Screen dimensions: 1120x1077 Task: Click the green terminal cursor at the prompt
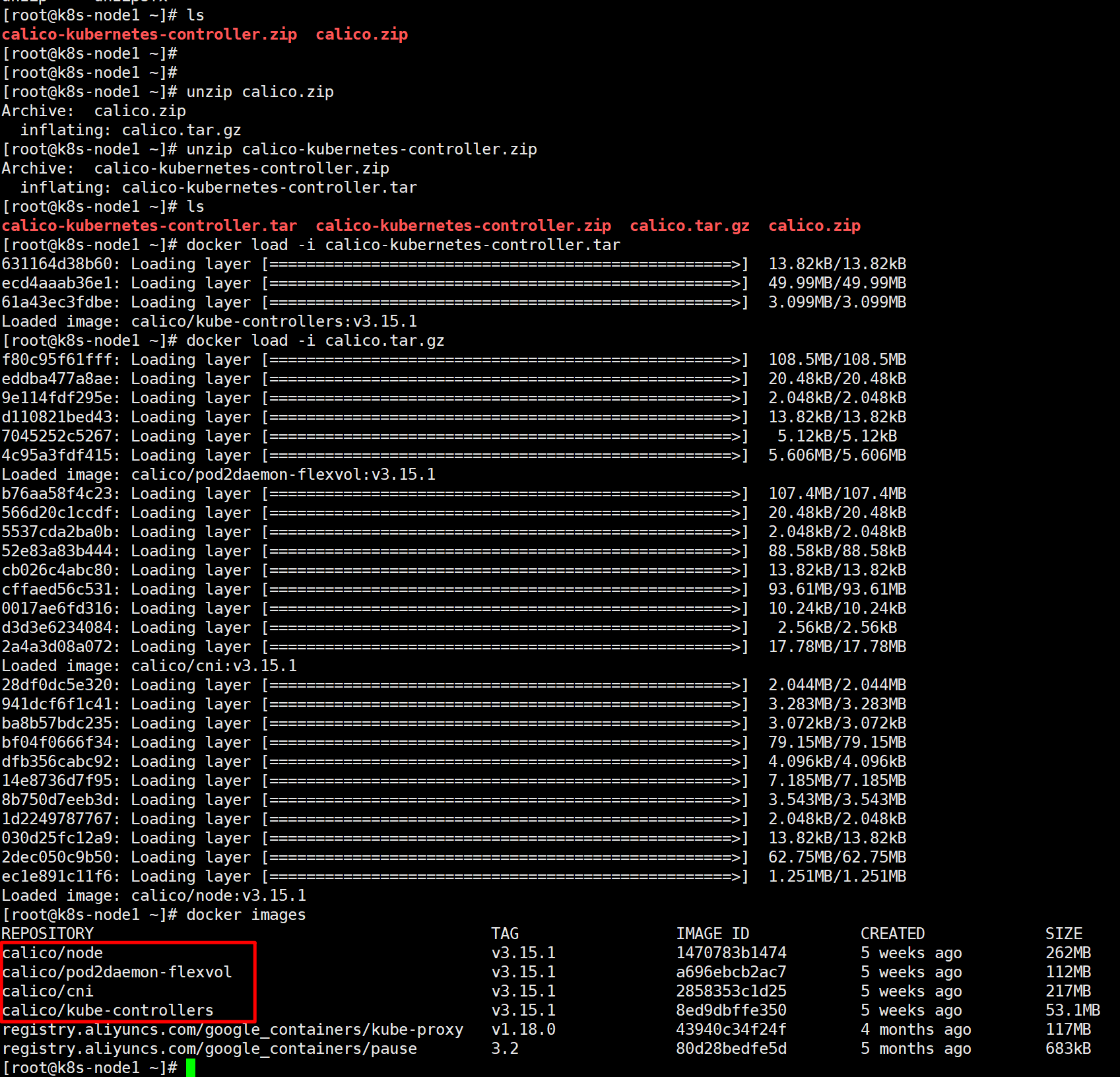point(191,1067)
